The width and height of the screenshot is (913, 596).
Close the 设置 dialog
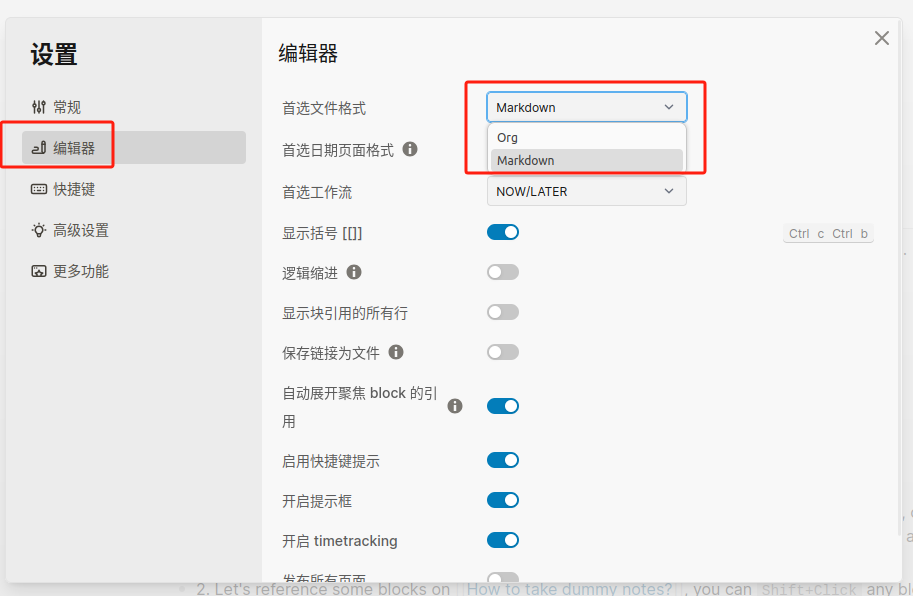[x=881, y=38]
